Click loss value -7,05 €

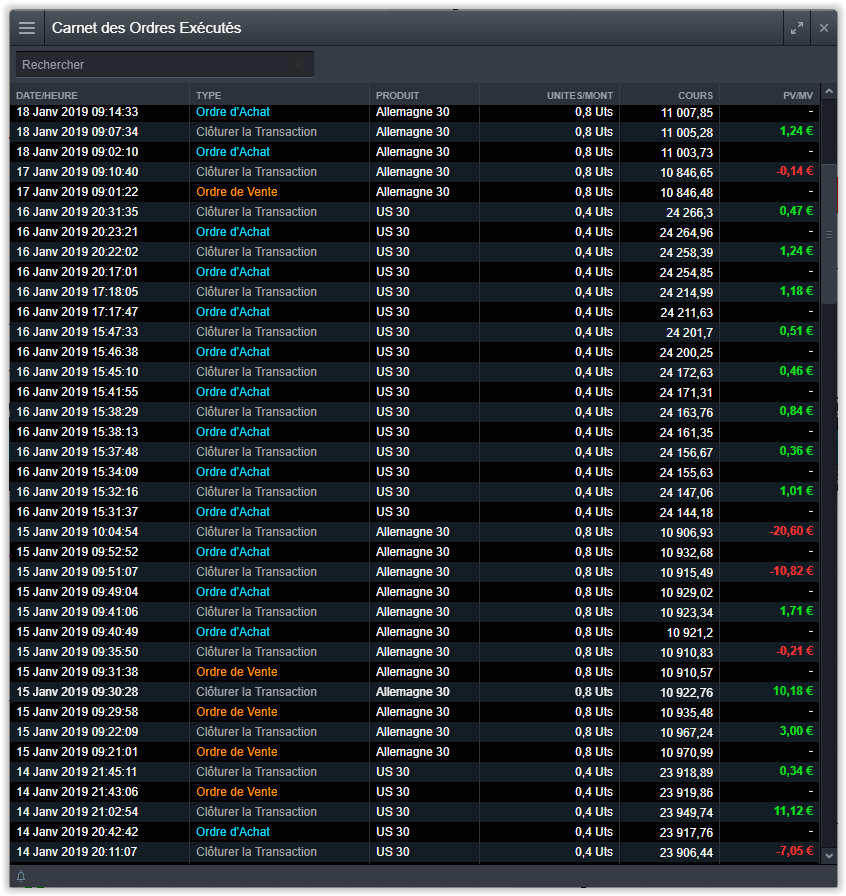[x=795, y=851]
